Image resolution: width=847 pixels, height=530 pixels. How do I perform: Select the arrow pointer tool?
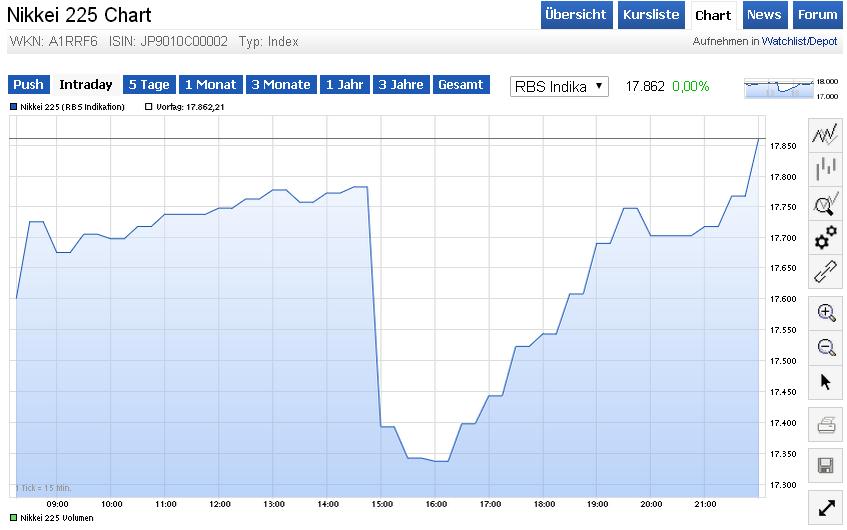point(826,381)
